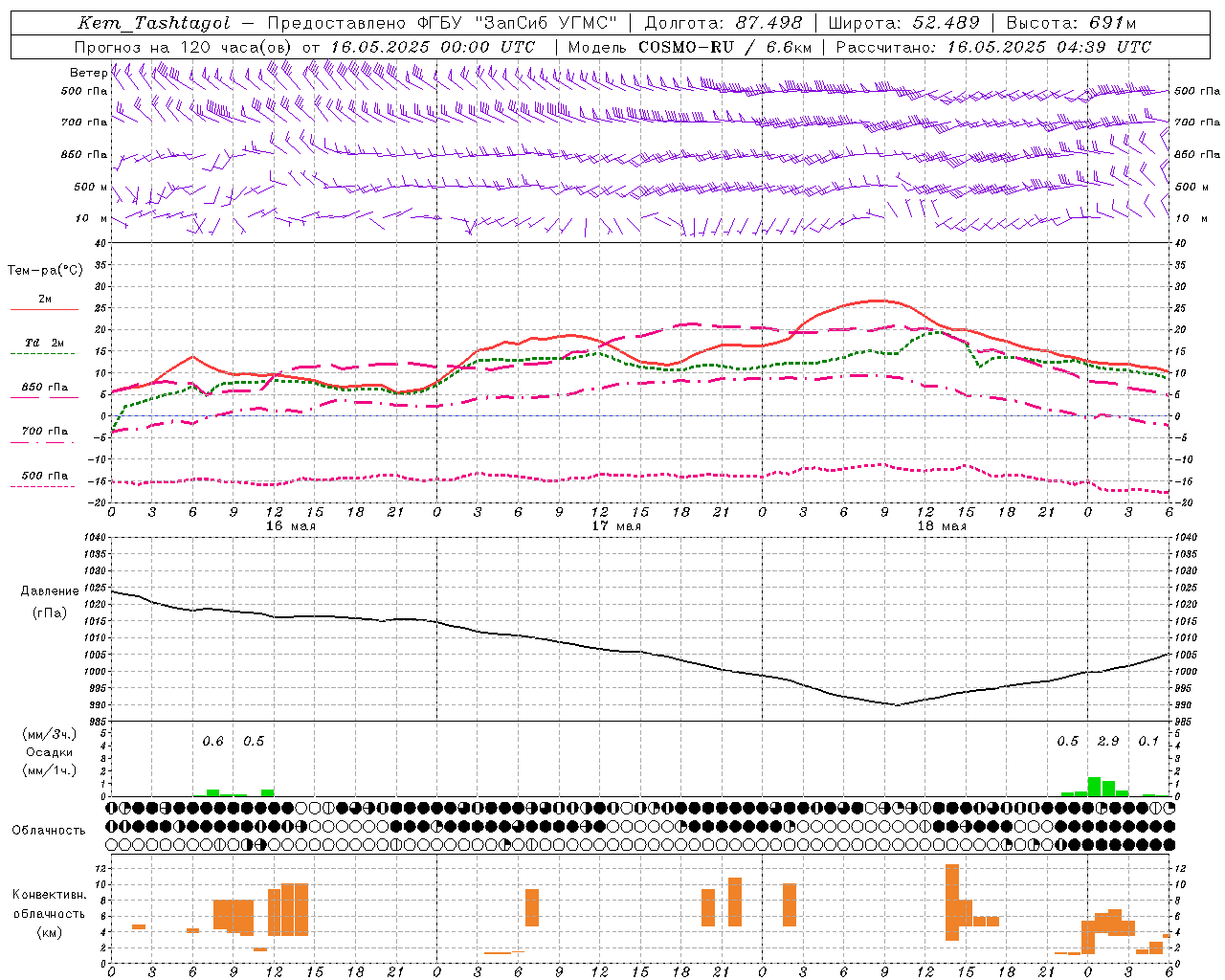Click the 18 мая date label
The width and height of the screenshot is (1225, 980).
[942, 526]
